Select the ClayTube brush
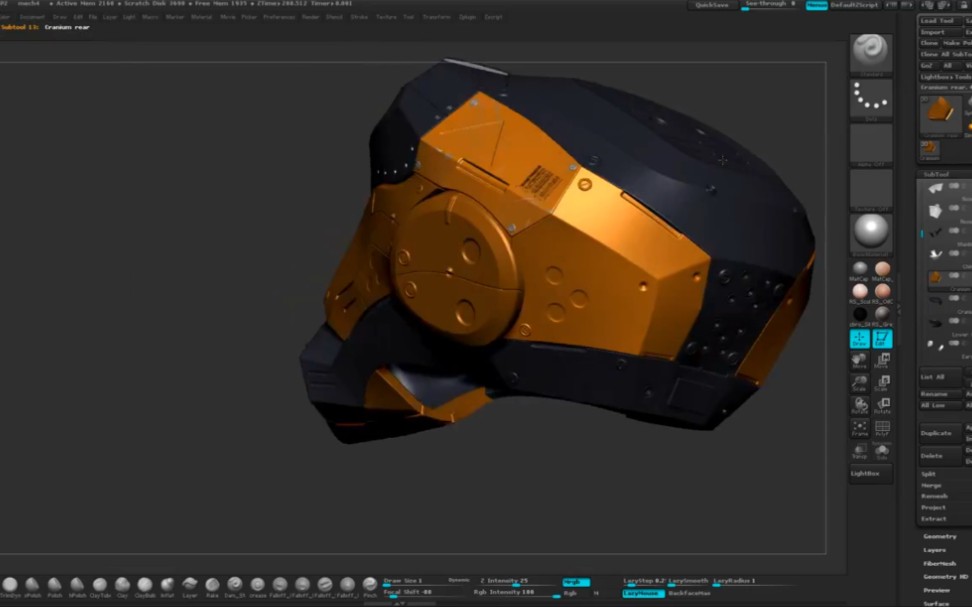The width and height of the screenshot is (972, 607). [x=100, y=586]
